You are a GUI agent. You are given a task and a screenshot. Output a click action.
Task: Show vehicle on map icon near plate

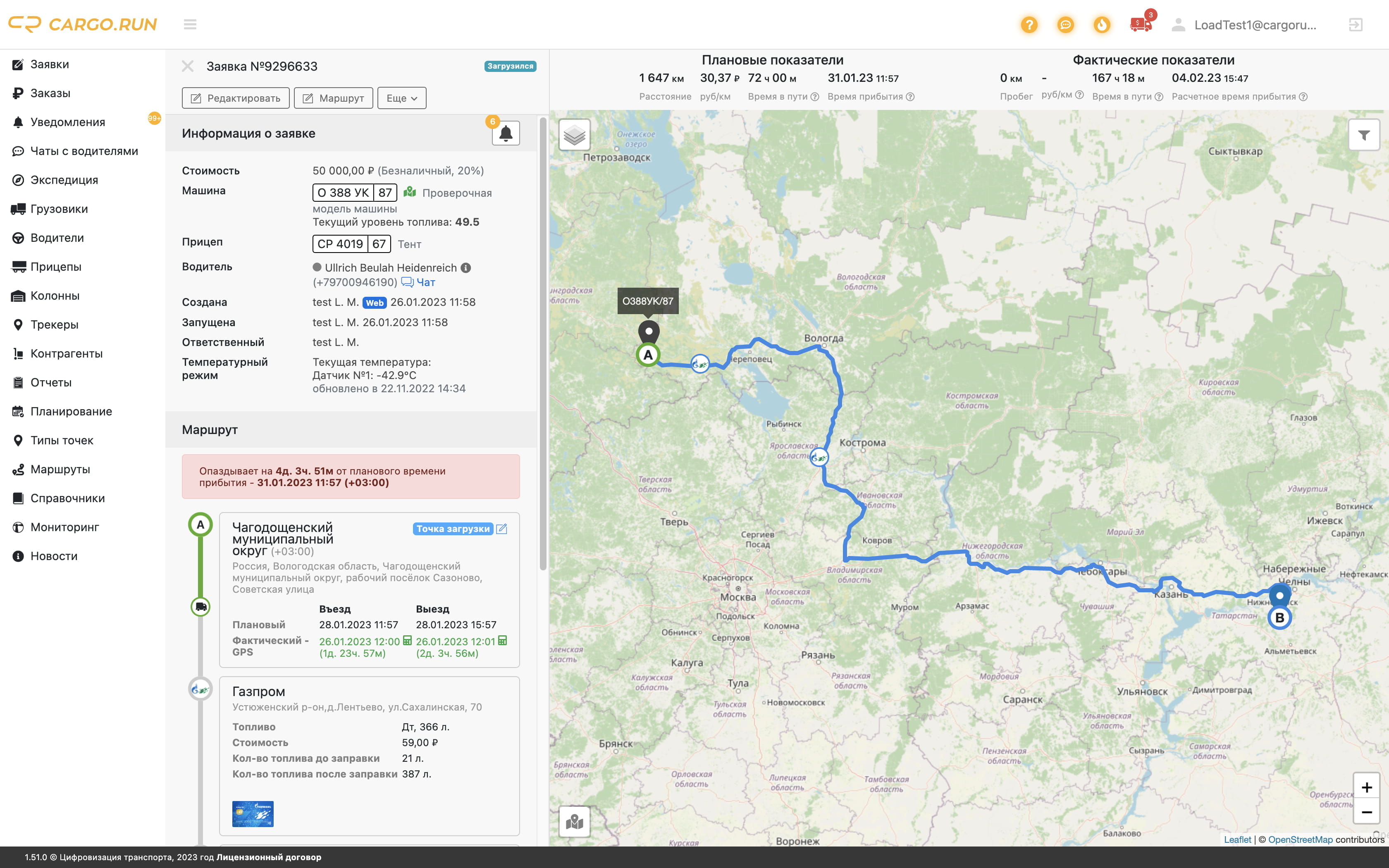click(409, 192)
